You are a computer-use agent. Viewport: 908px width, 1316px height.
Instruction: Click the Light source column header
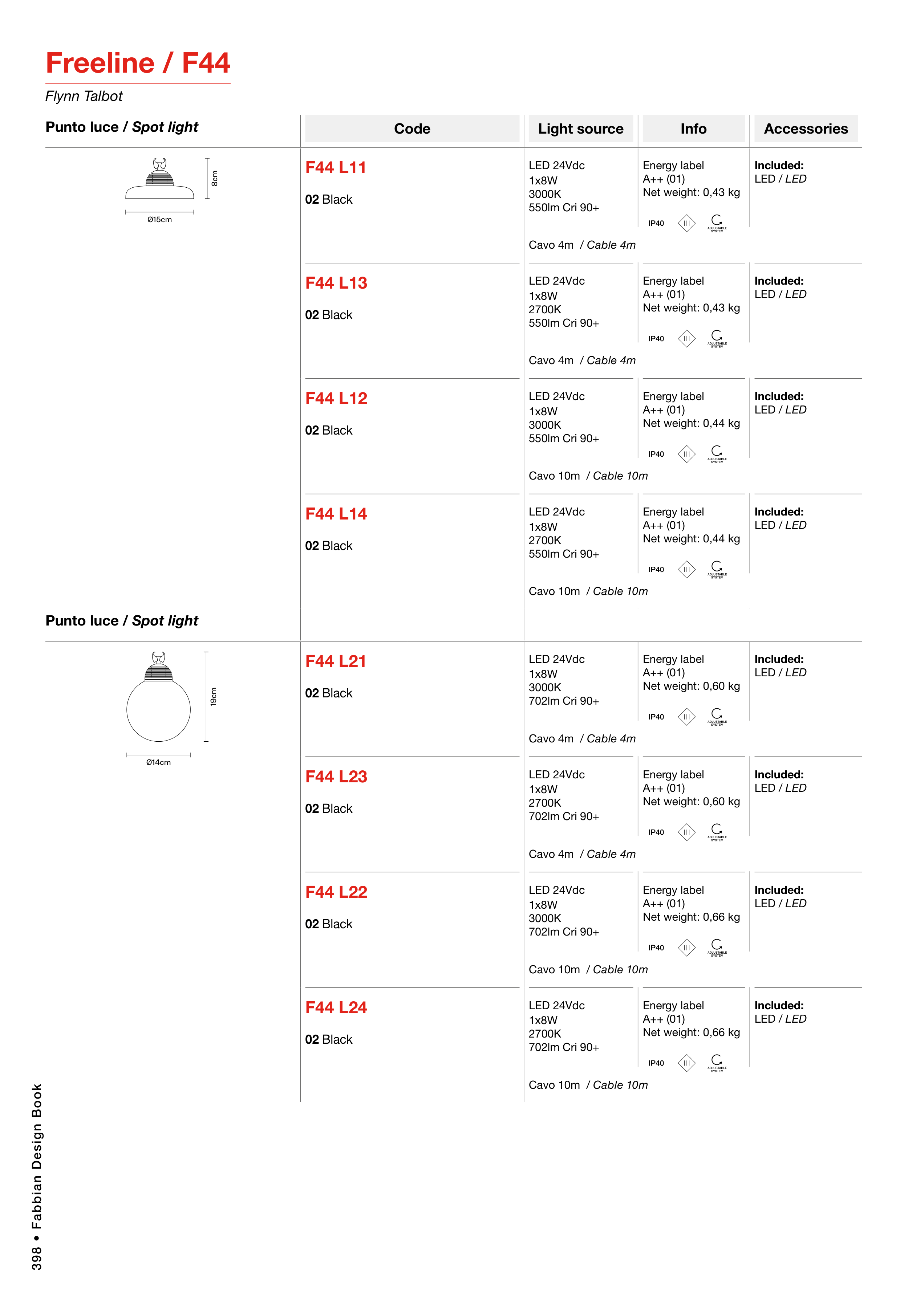[580, 129]
